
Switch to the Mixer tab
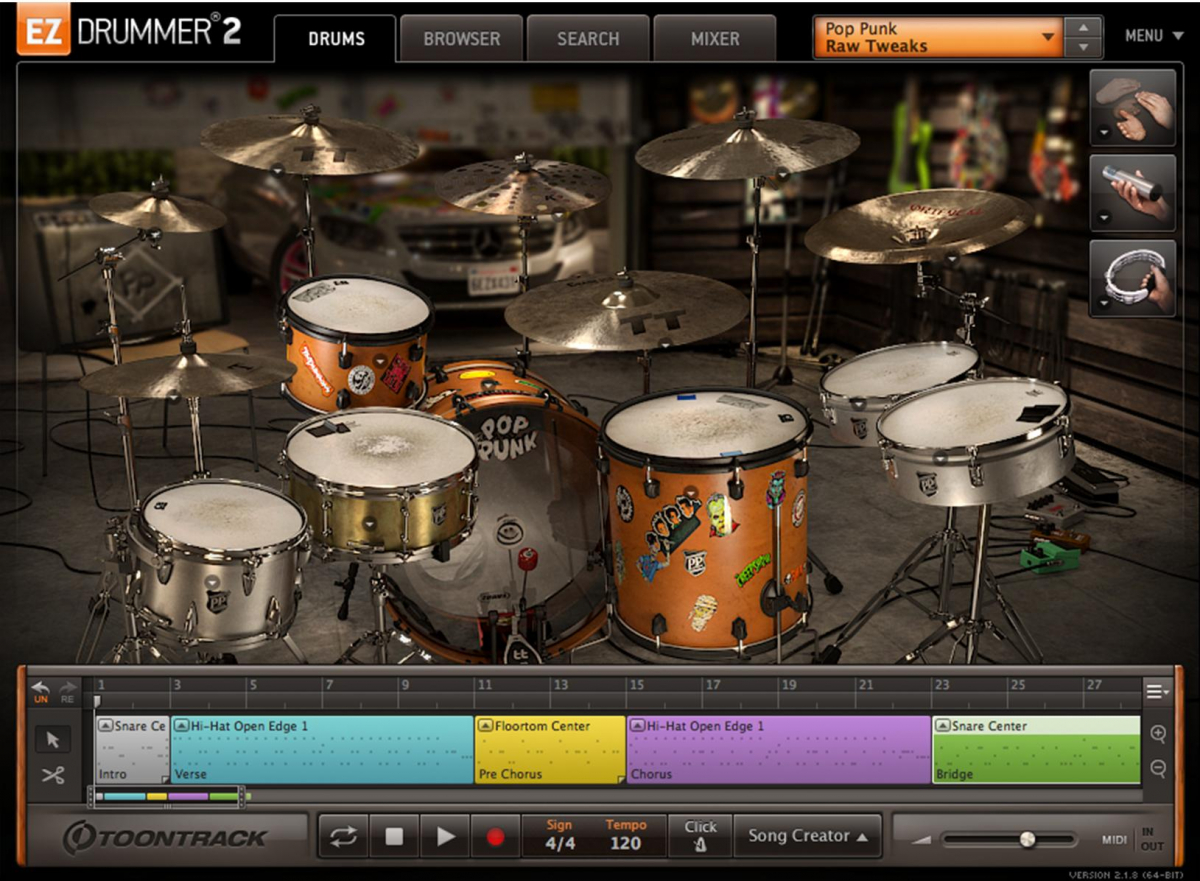[714, 39]
